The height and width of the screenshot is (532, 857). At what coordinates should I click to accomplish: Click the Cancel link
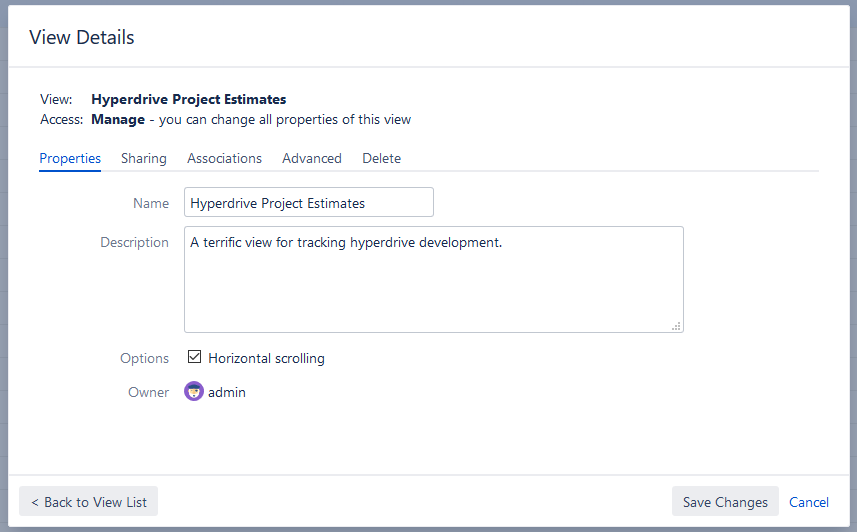tap(808, 502)
